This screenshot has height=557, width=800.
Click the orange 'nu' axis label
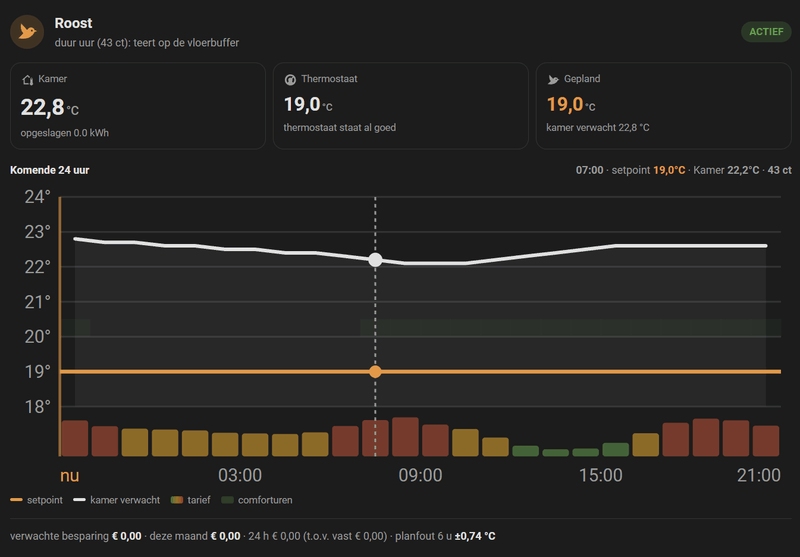click(70, 475)
